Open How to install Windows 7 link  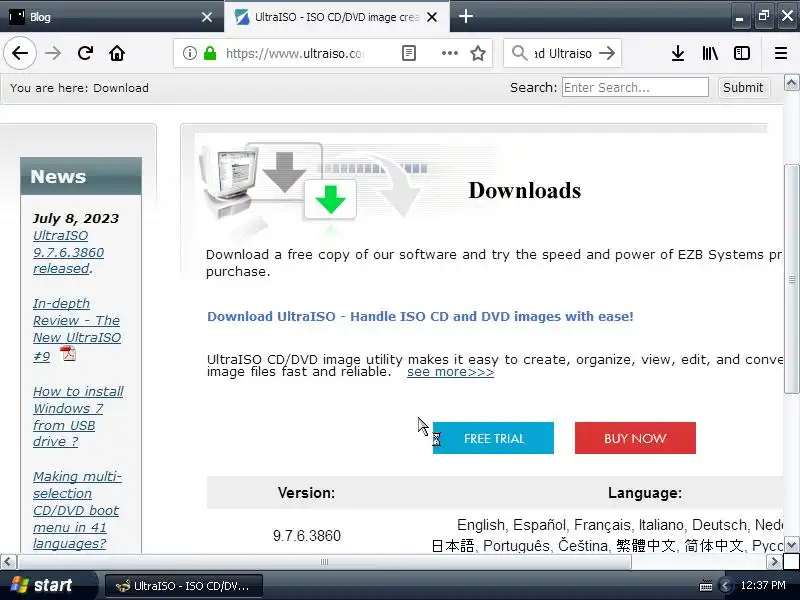pyautogui.click(x=78, y=416)
